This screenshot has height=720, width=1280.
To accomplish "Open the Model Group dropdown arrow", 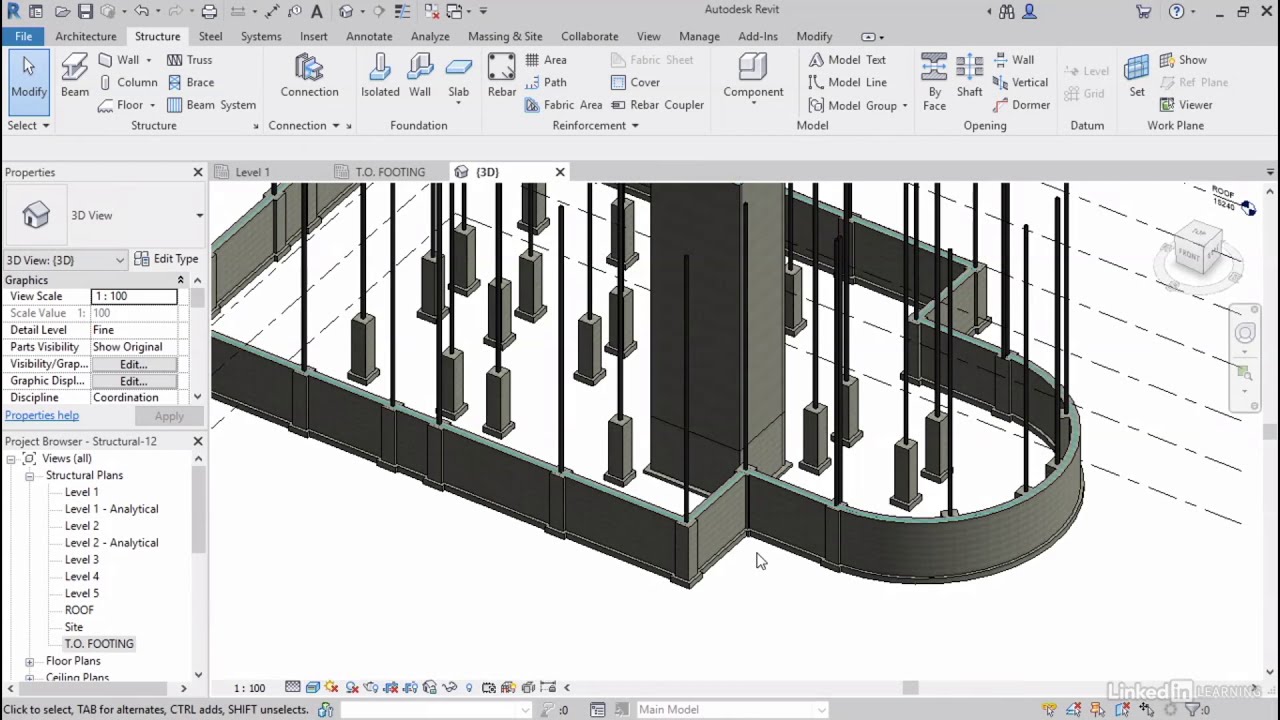I will [904, 105].
